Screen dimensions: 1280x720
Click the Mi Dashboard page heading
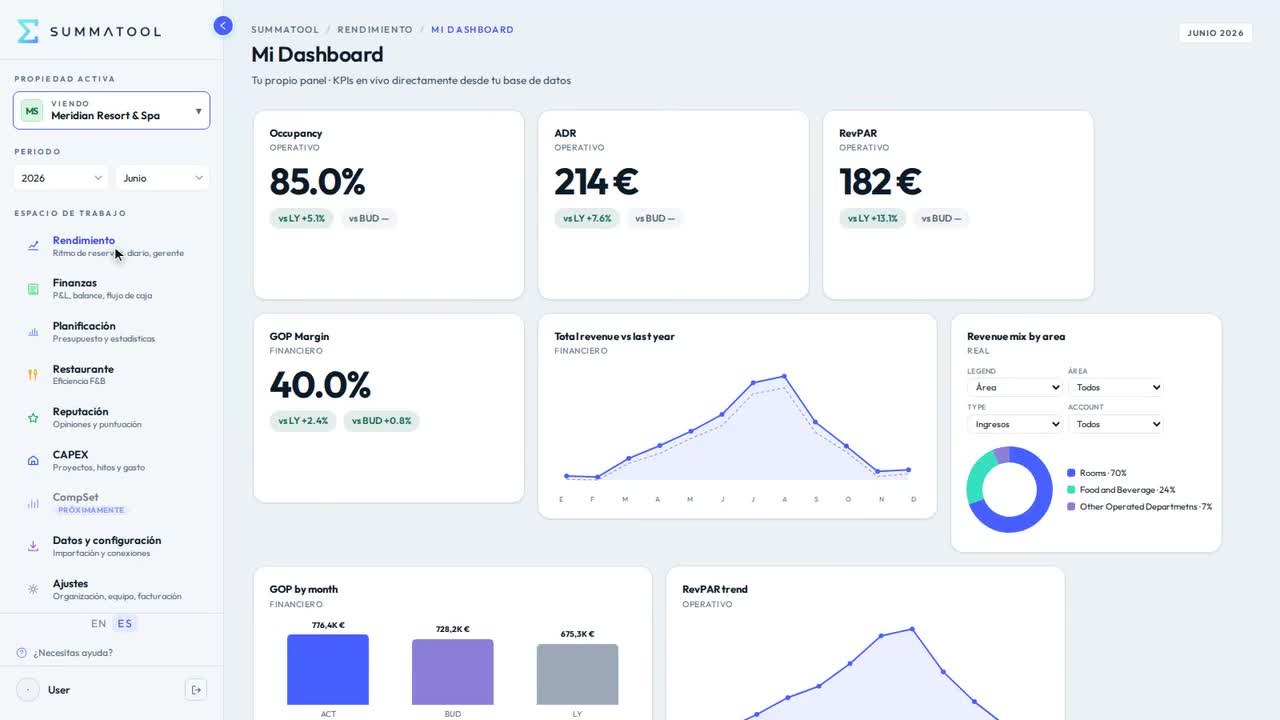(317, 55)
